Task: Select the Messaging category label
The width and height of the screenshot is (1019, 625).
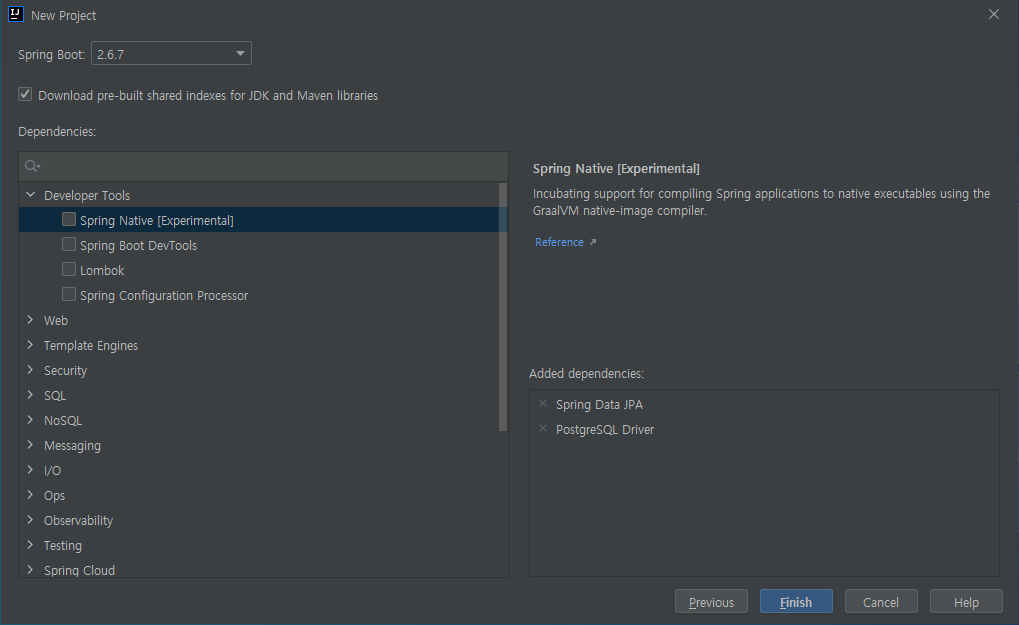Action: [x=72, y=446]
